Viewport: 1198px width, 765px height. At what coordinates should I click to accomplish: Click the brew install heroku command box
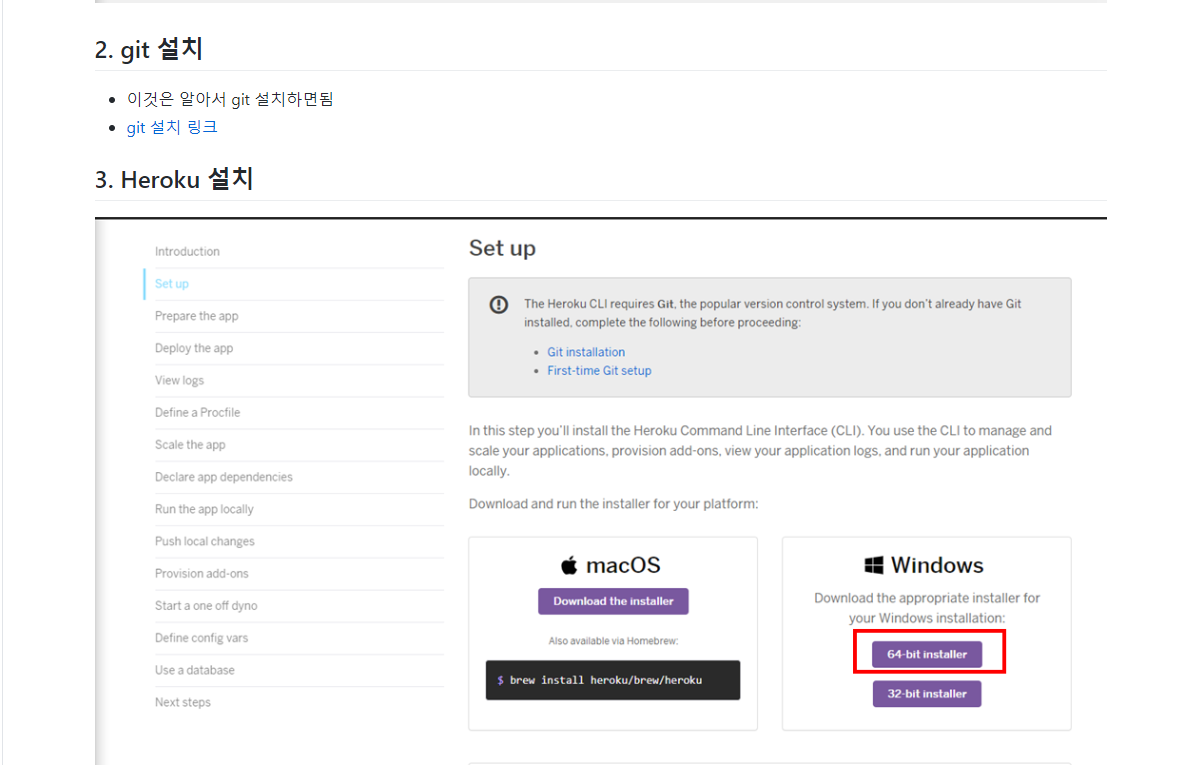tap(613, 680)
